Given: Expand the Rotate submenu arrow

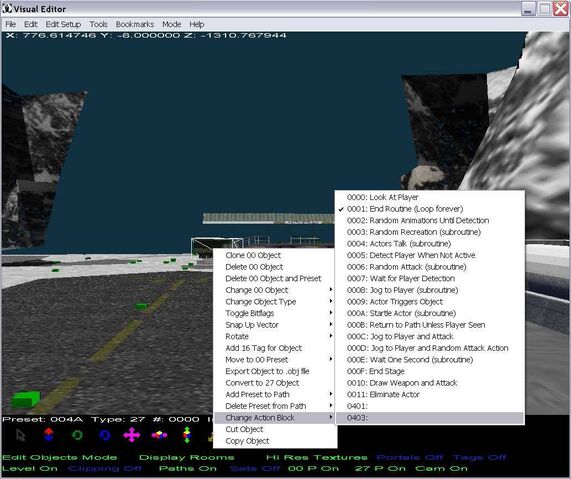Looking at the screenshot, I should click(x=331, y=336).
